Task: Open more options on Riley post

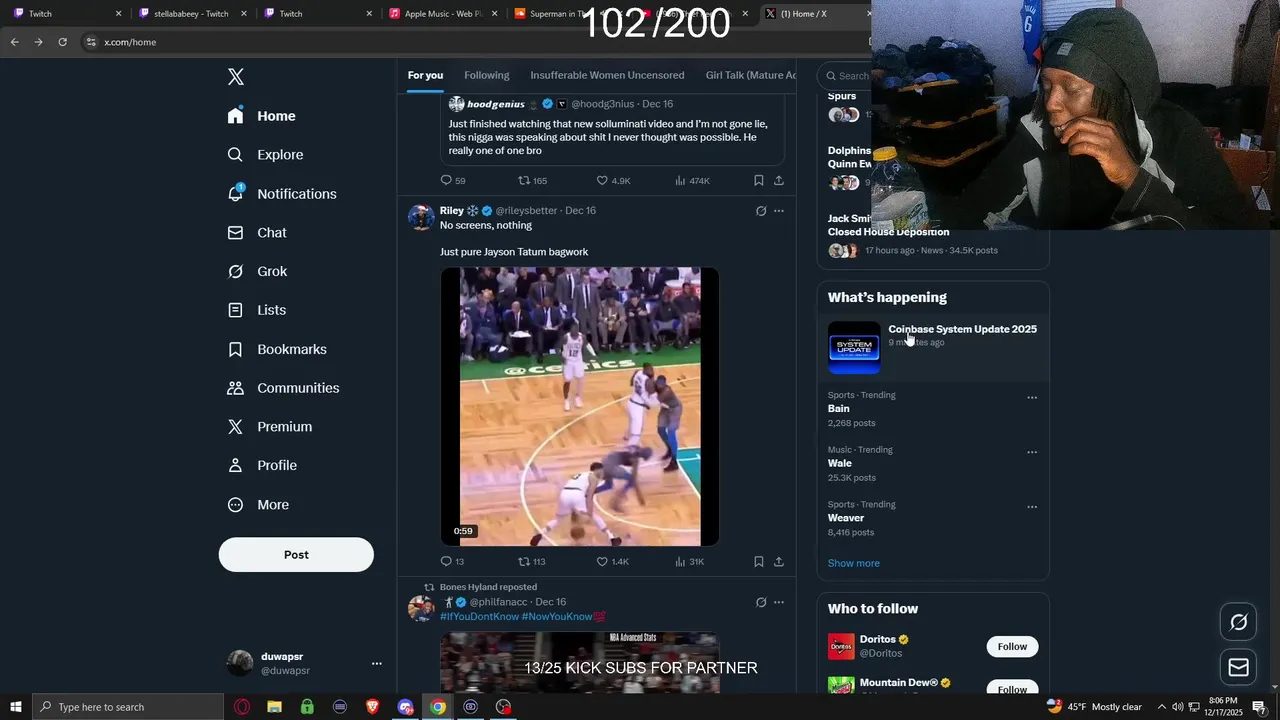Action: tap(779, 211)
